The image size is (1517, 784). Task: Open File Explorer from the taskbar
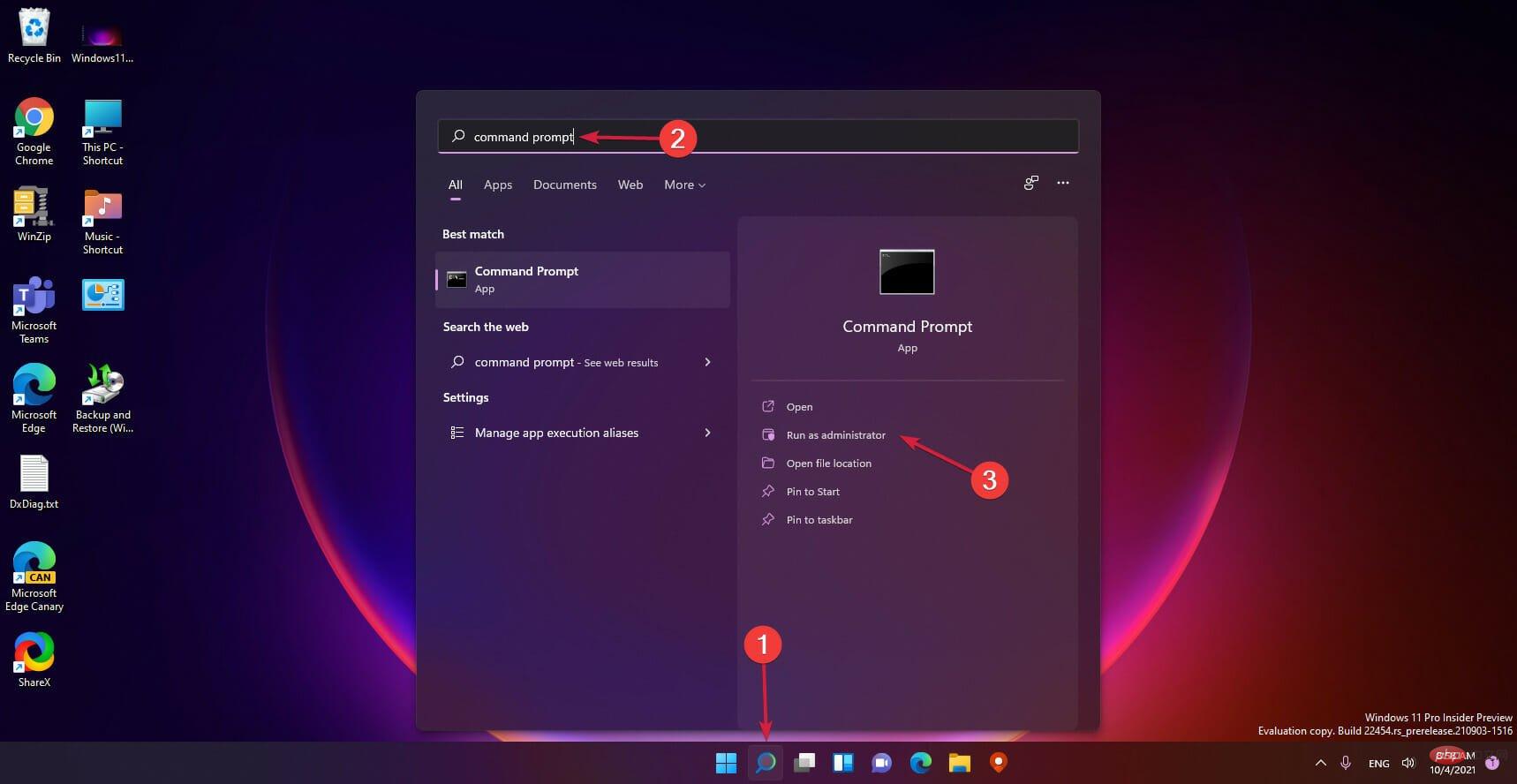[960, 763]
